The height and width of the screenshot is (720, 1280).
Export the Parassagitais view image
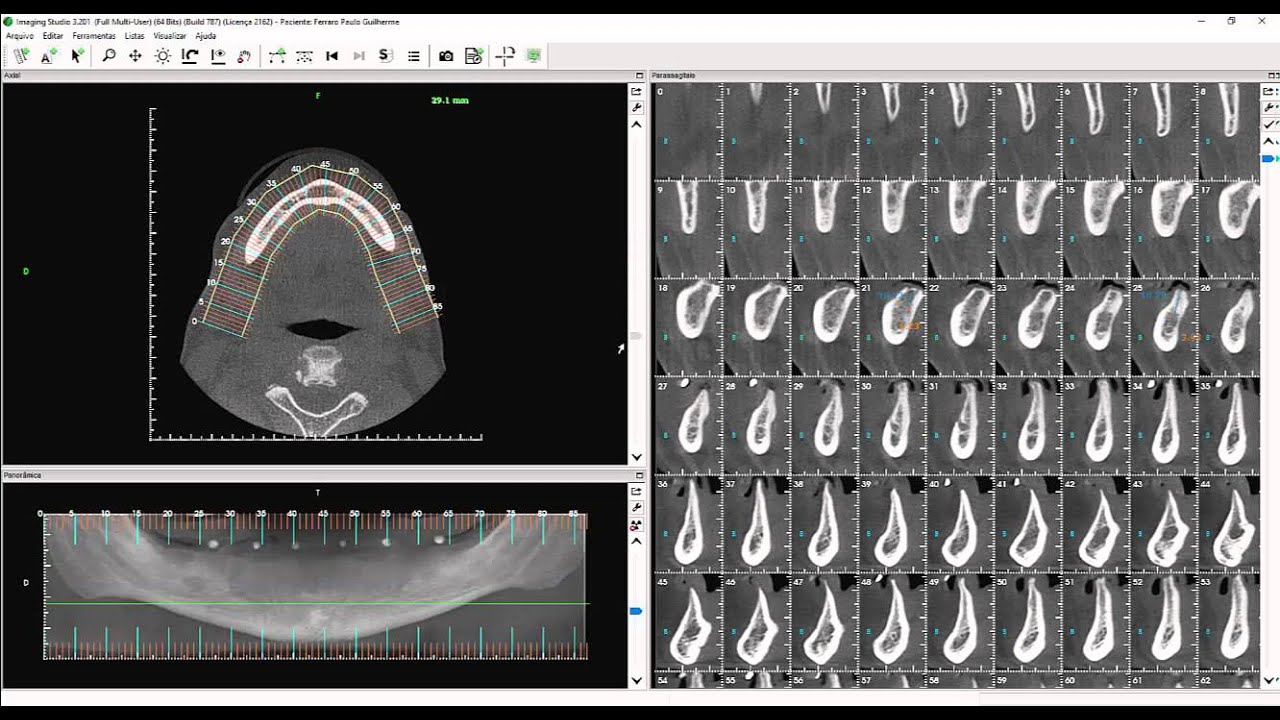click(x=1269, y=91)
